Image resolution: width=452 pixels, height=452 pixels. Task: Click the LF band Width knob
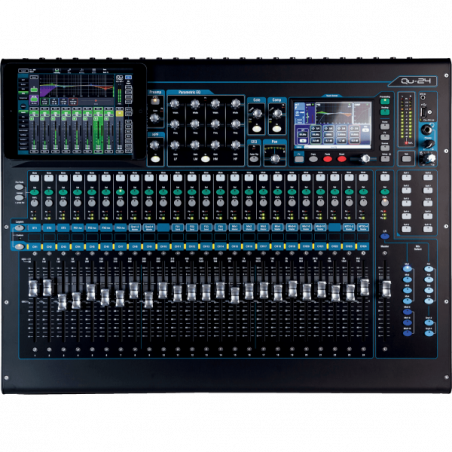[x=174, y=104]
